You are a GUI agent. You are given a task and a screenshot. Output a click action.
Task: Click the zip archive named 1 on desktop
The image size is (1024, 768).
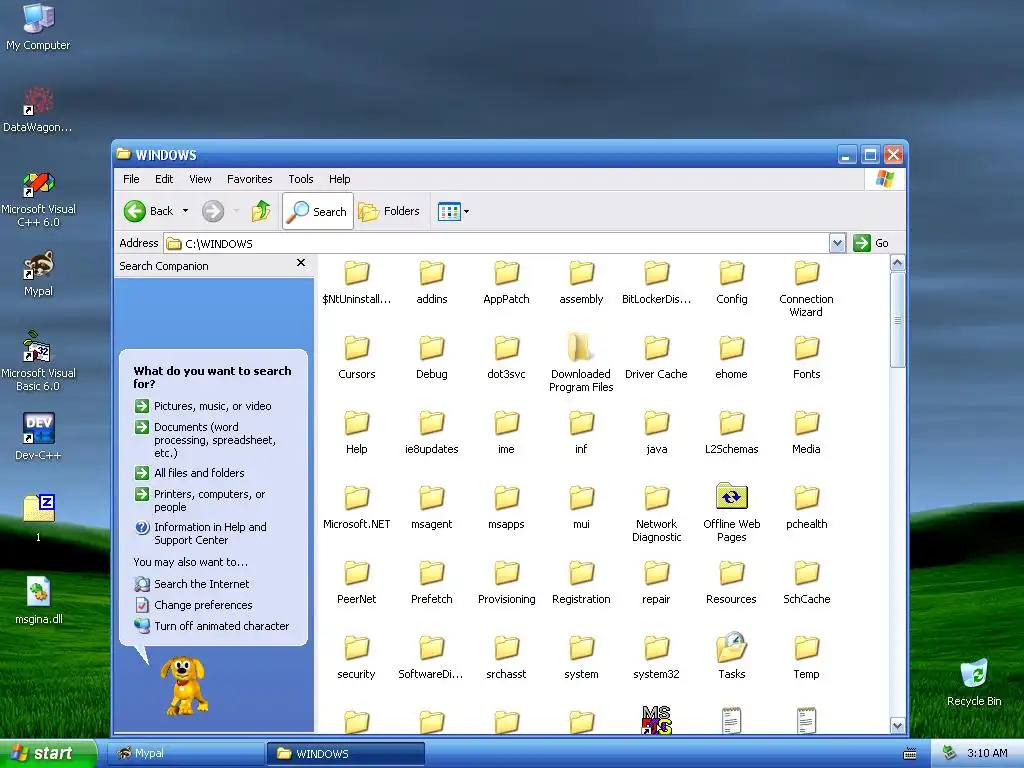coord(38,518)
